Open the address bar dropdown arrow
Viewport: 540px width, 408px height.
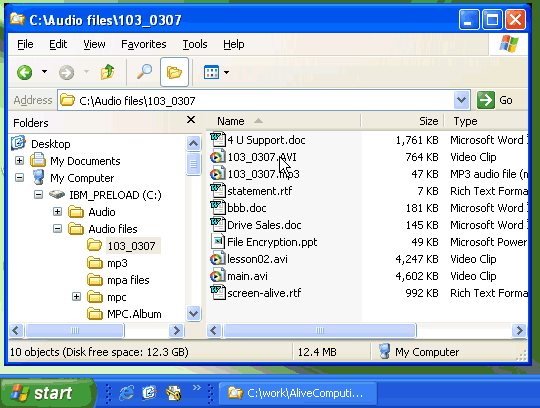(461, 100)
